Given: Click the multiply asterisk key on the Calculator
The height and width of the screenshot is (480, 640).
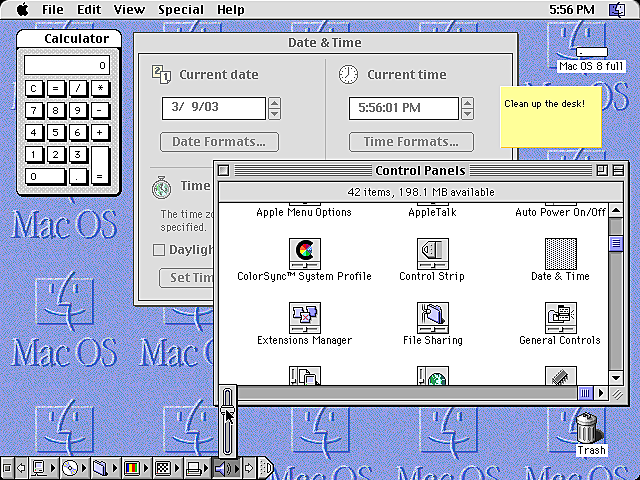Looking at the screenshot, I should coord(100,88).
